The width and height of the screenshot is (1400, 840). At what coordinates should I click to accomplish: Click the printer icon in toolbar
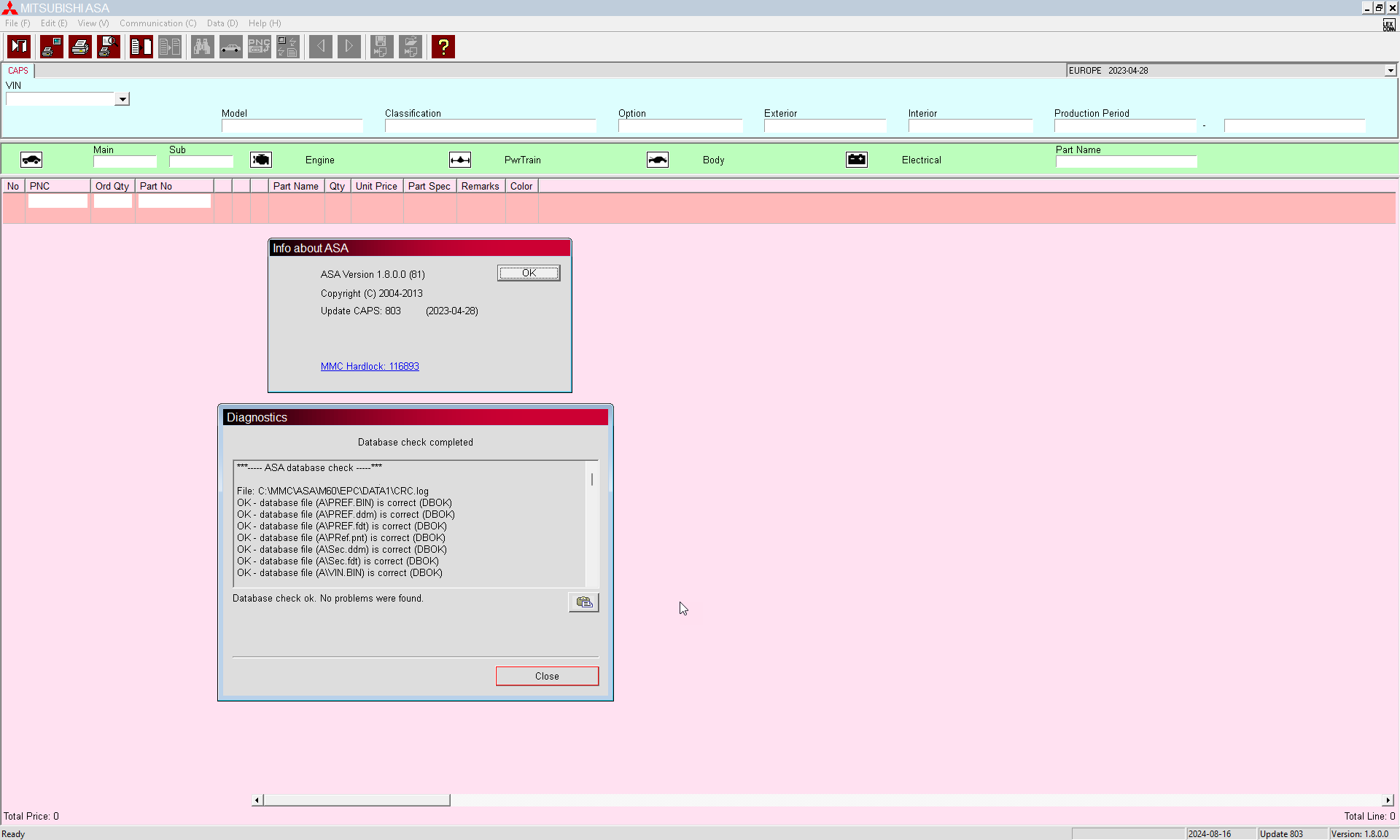point(80,47)
